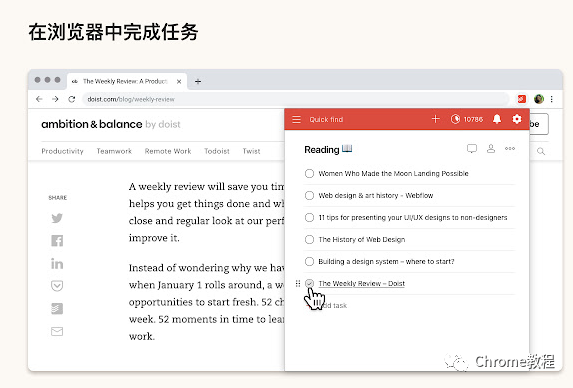Open the productivity karma score 10786

[x=467, y=119]
